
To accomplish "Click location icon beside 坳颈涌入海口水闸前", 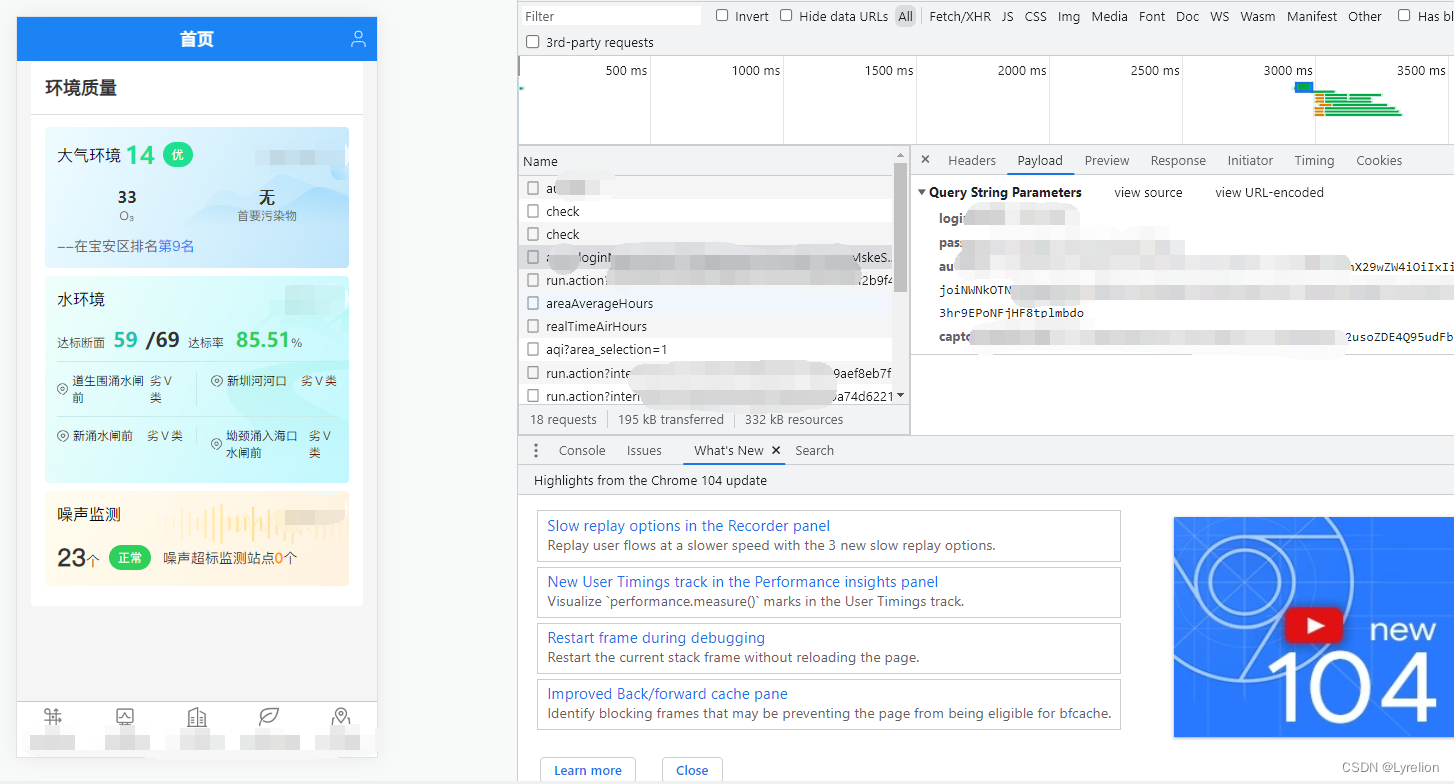I will click(216, 444).
